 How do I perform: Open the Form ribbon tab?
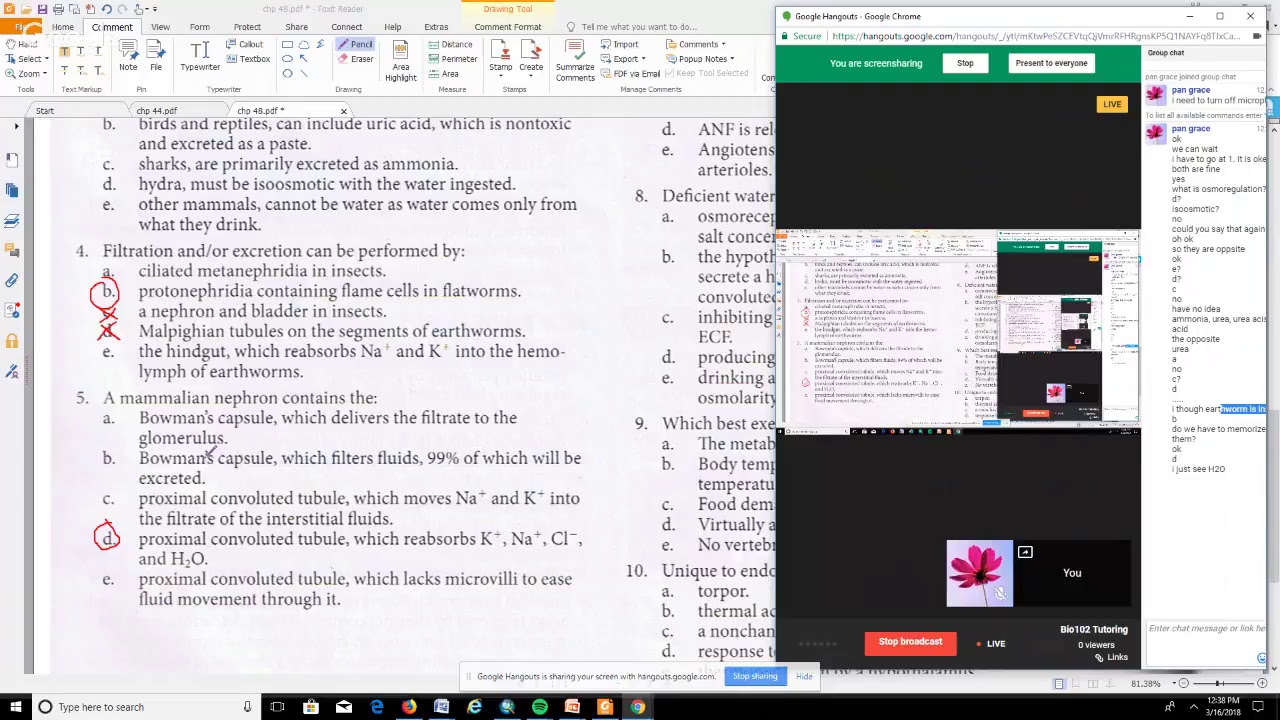tap(199, 27)
